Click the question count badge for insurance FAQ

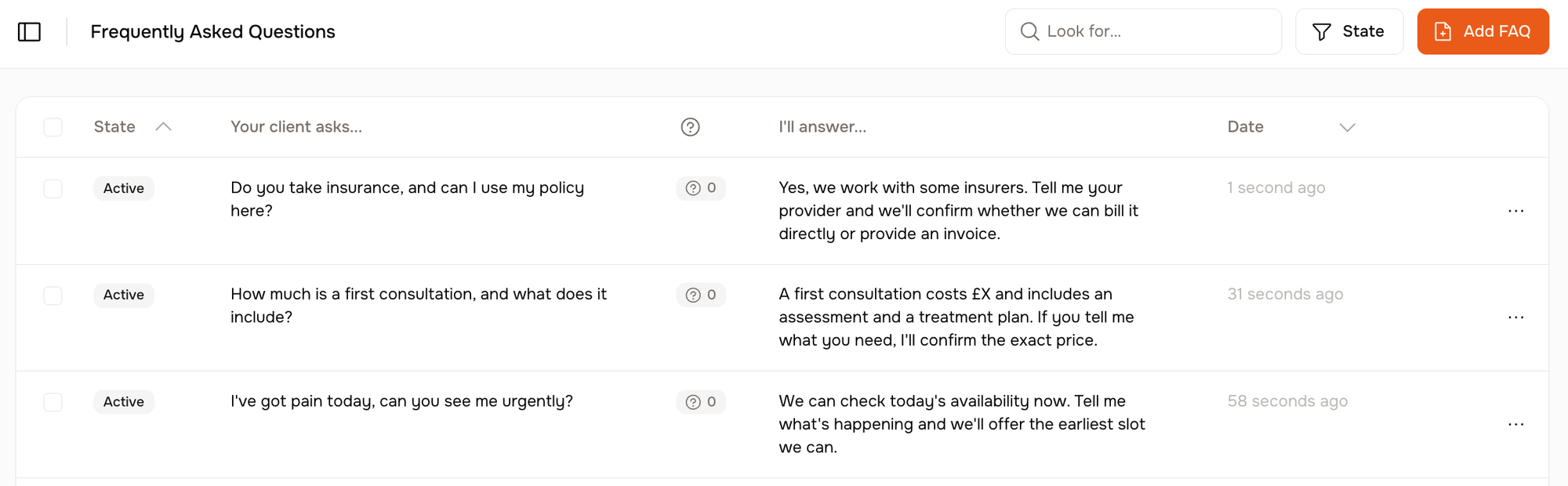click(x=701, y=188)
